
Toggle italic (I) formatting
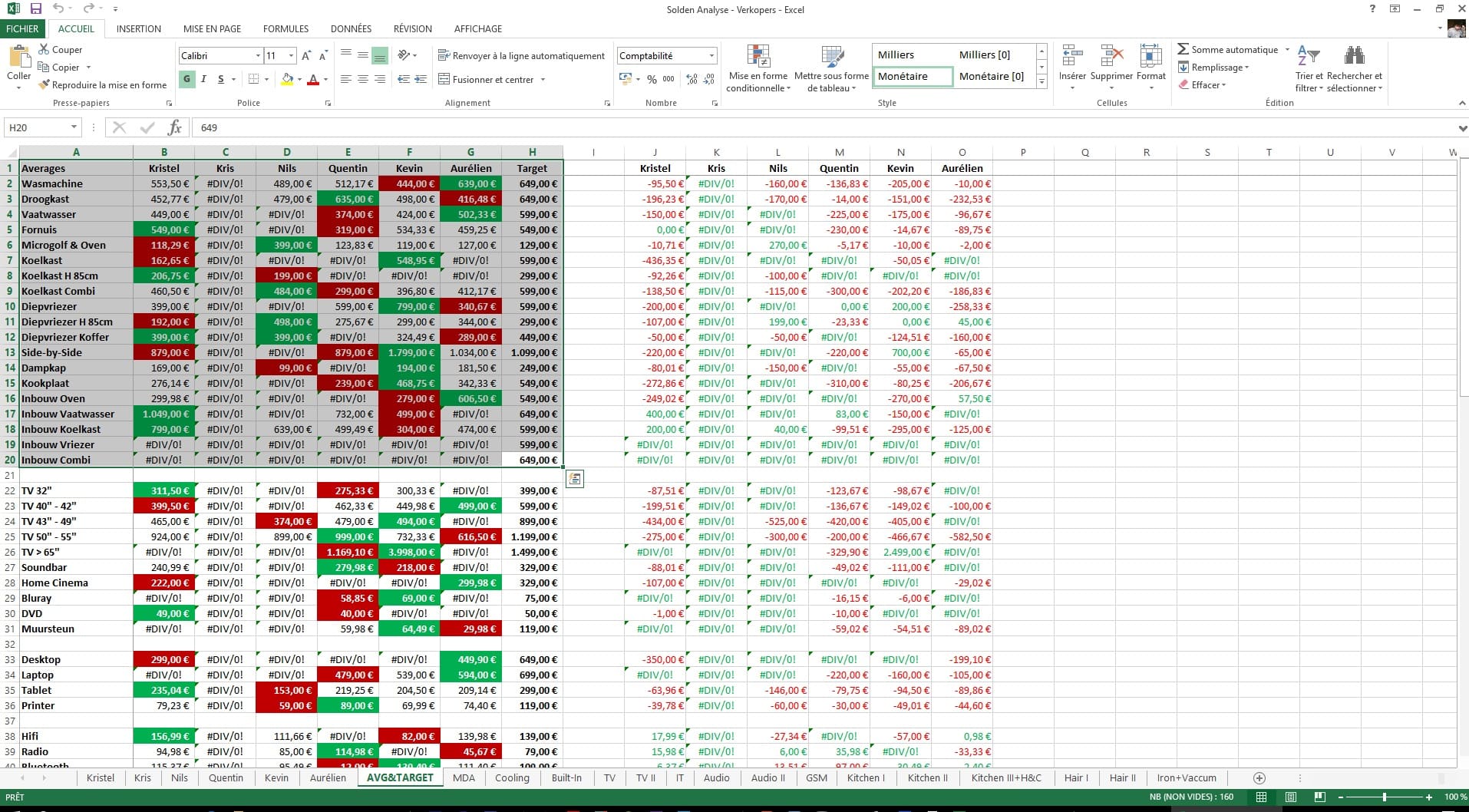[x=203, y=79]
